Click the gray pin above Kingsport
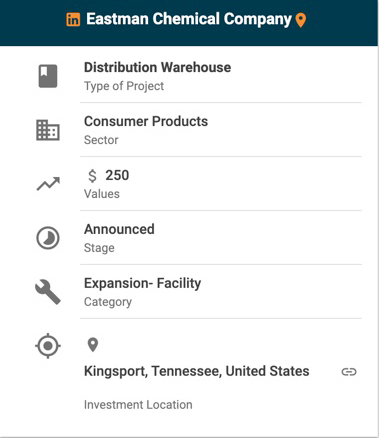The image size is (379, 438). (93, 345)
